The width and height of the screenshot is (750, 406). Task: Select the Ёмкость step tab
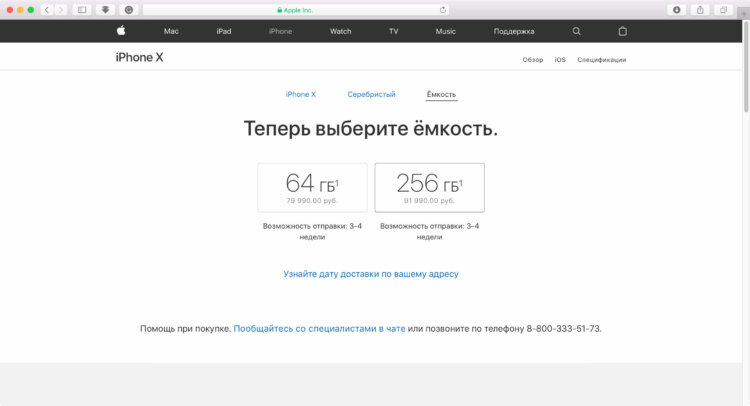[441, 94]
